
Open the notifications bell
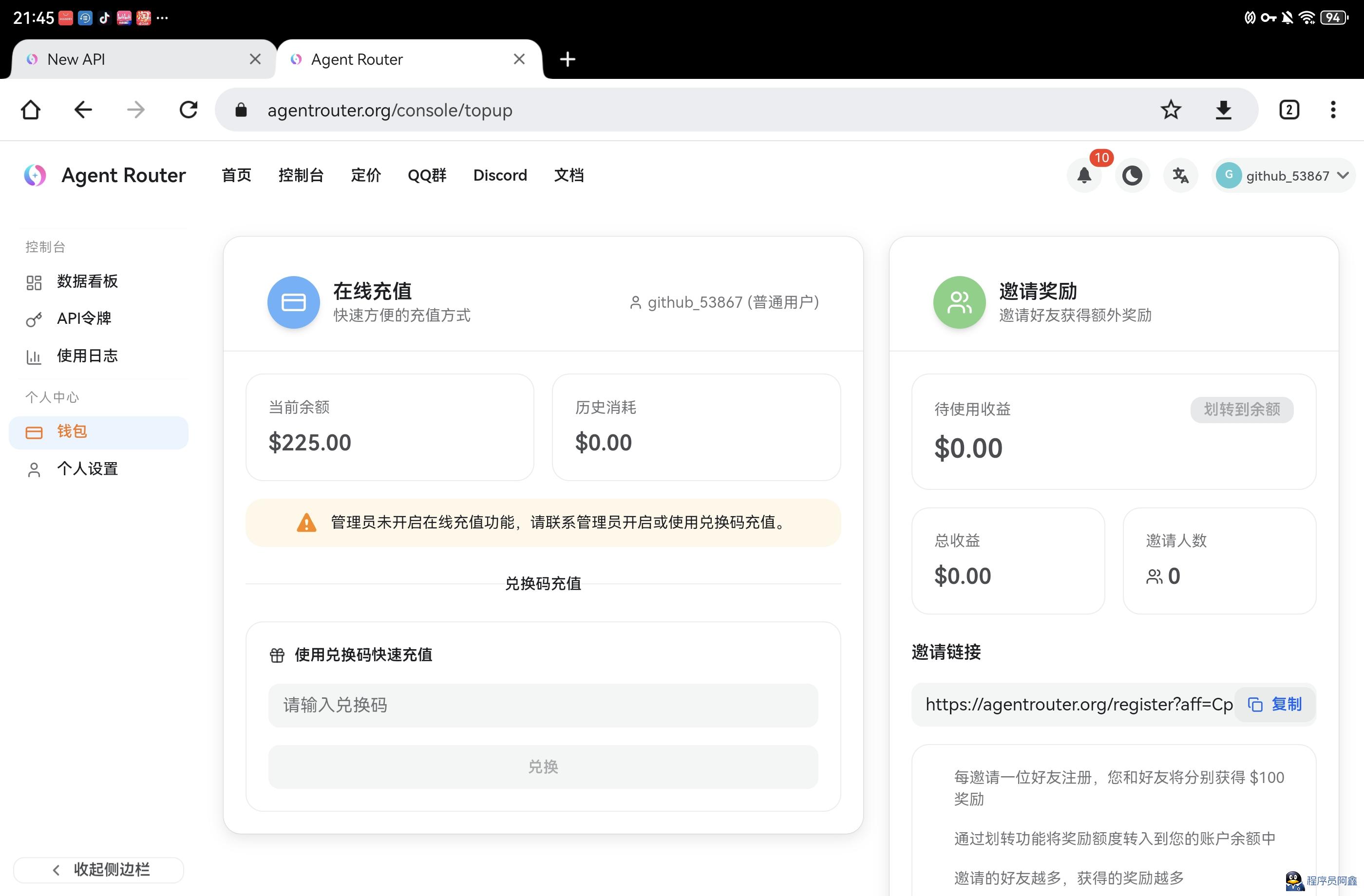click(1085, 175)
